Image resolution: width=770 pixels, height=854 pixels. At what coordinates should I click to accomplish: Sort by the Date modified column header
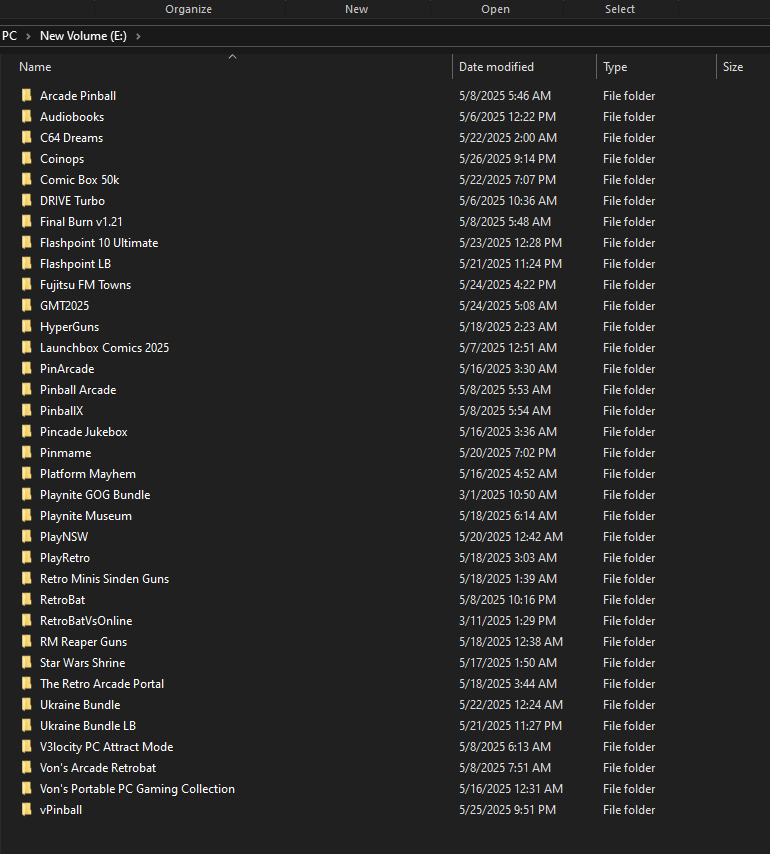[496, 67]
